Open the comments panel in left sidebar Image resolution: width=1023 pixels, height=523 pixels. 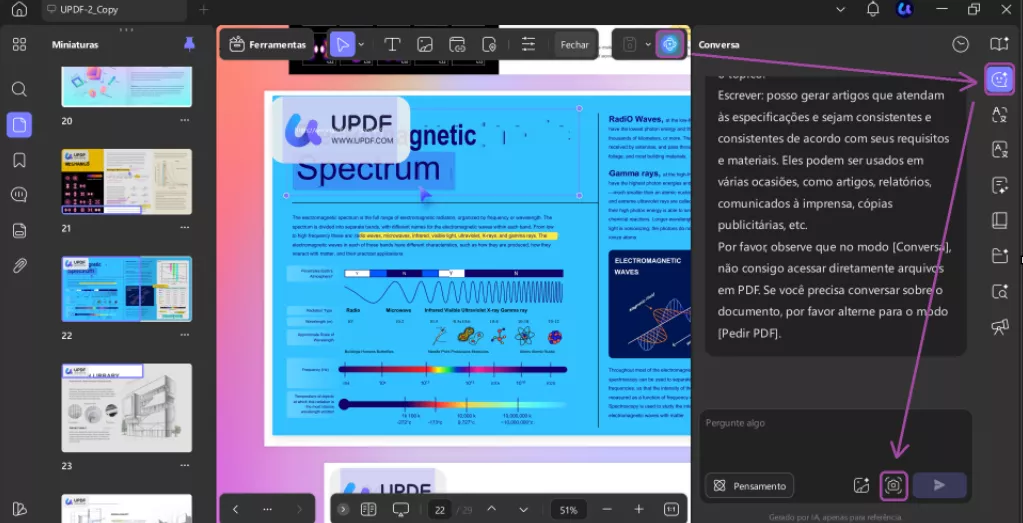pyautogui.click(x=20, y=194)
